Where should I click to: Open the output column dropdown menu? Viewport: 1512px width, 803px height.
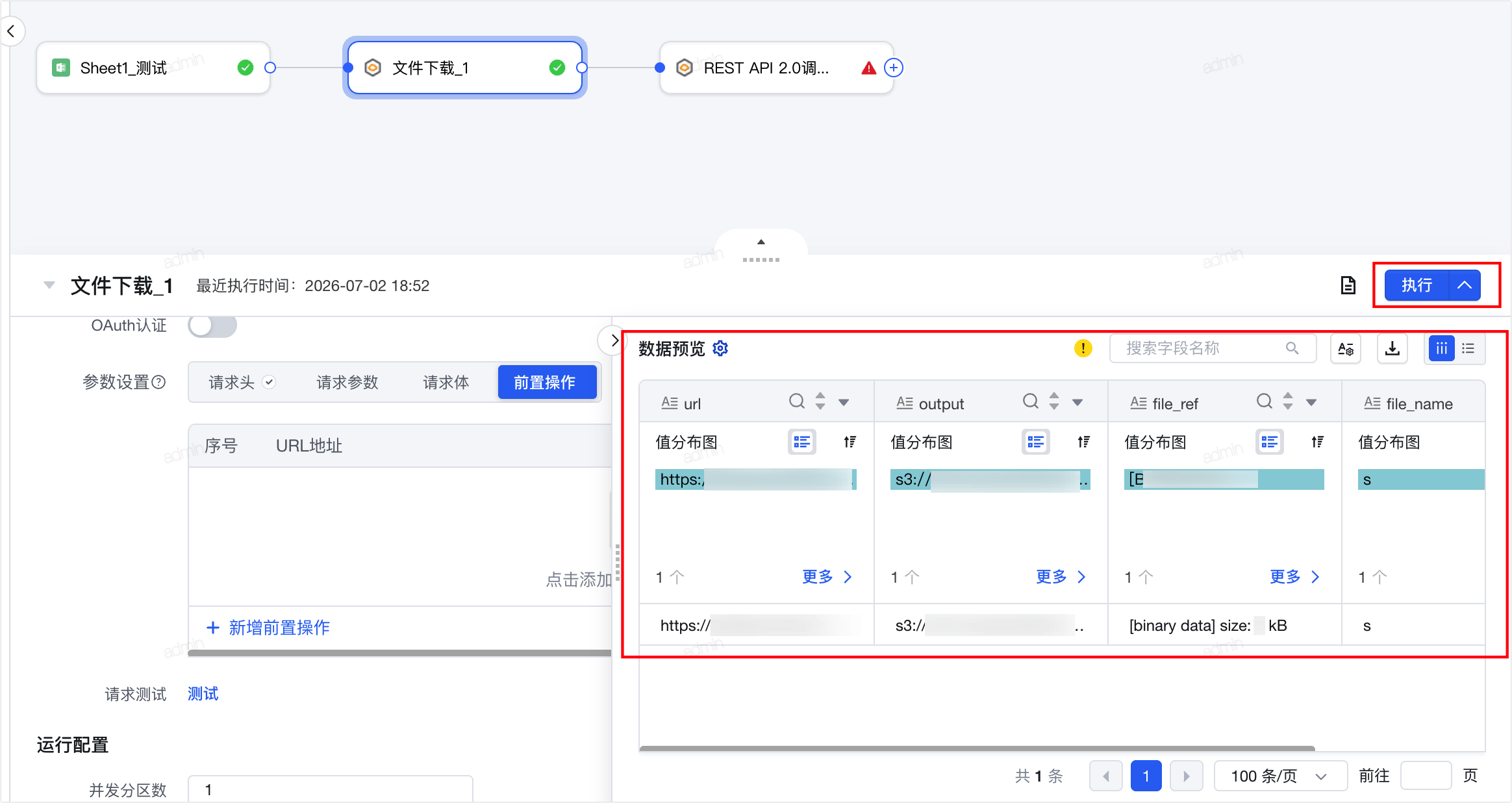[x=1077, y=403]
